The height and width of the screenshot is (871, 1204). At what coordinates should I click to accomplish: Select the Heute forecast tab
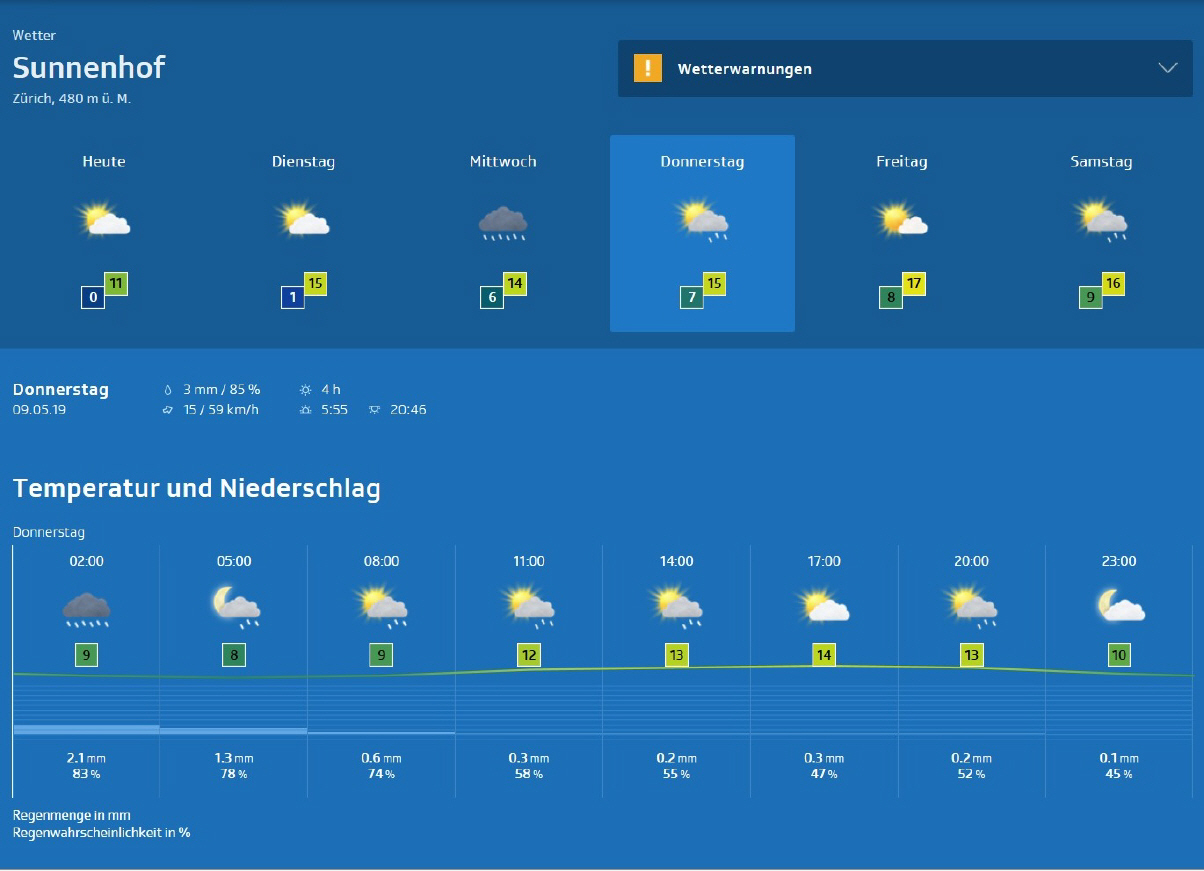[x=104, y=162]
